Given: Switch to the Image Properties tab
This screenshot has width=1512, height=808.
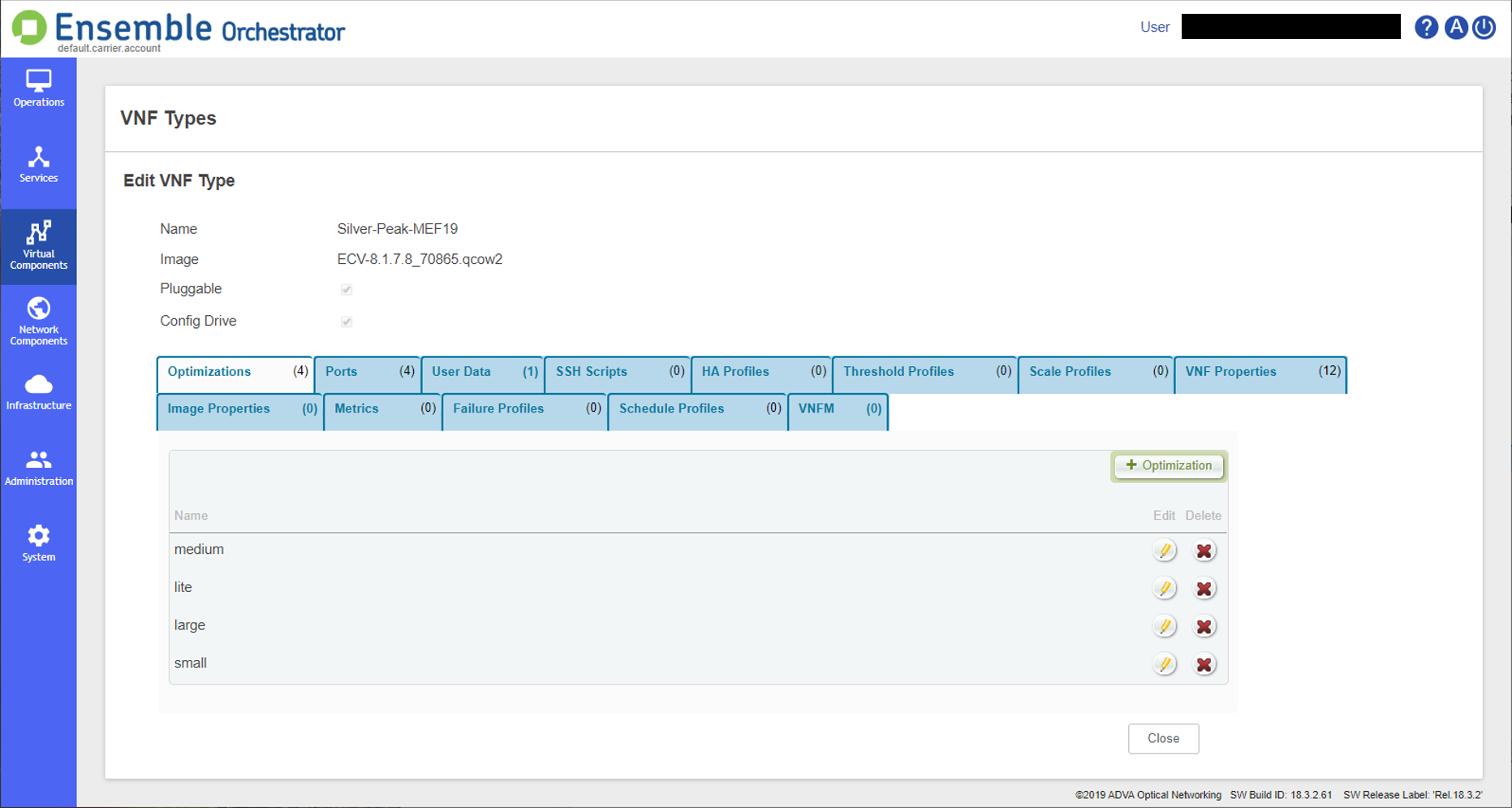Looking at the screenshot, I should tap(240, 411).
